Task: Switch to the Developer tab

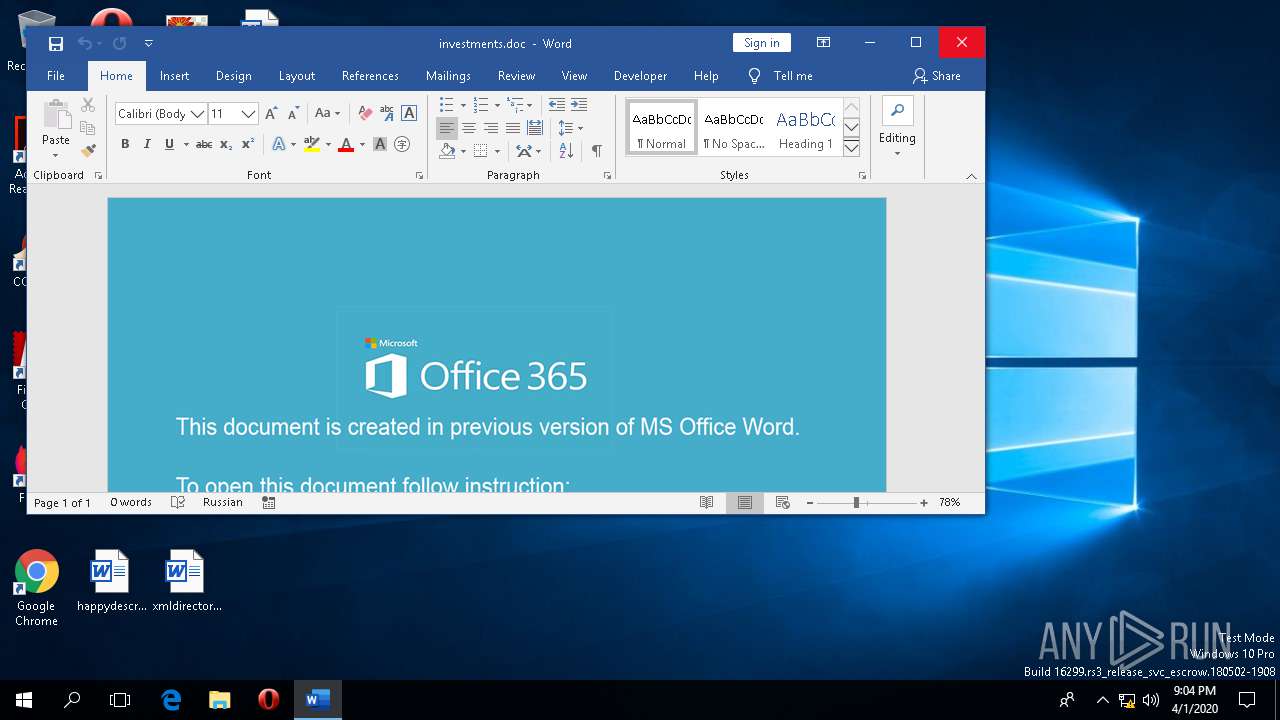Action: [x=640, y=76]
